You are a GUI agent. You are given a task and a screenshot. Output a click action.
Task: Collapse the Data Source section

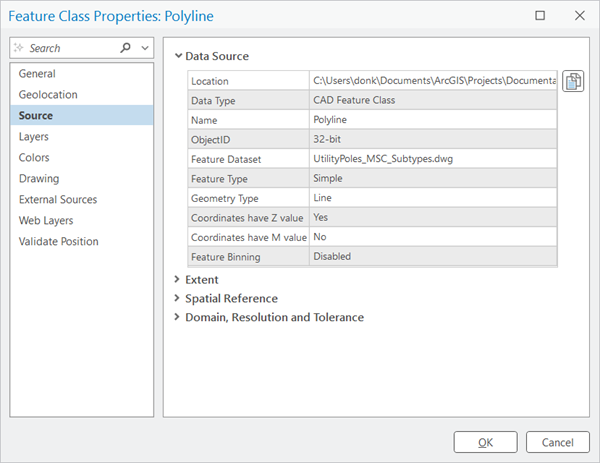pyautogui.click(x=178, y=56)
